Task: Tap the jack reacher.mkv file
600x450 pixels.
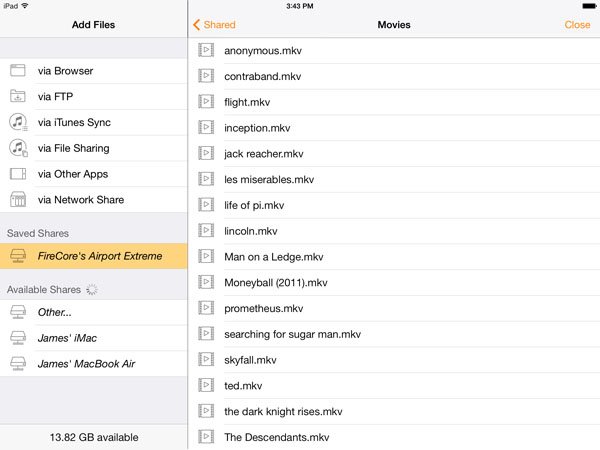Action: pos(394,153)
